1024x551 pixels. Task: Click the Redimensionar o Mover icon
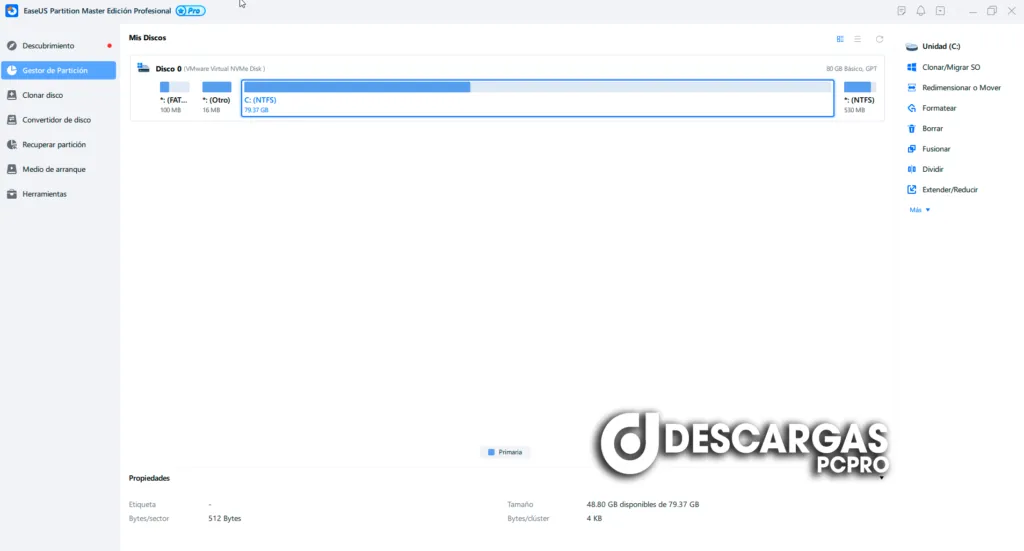[911, 88]
